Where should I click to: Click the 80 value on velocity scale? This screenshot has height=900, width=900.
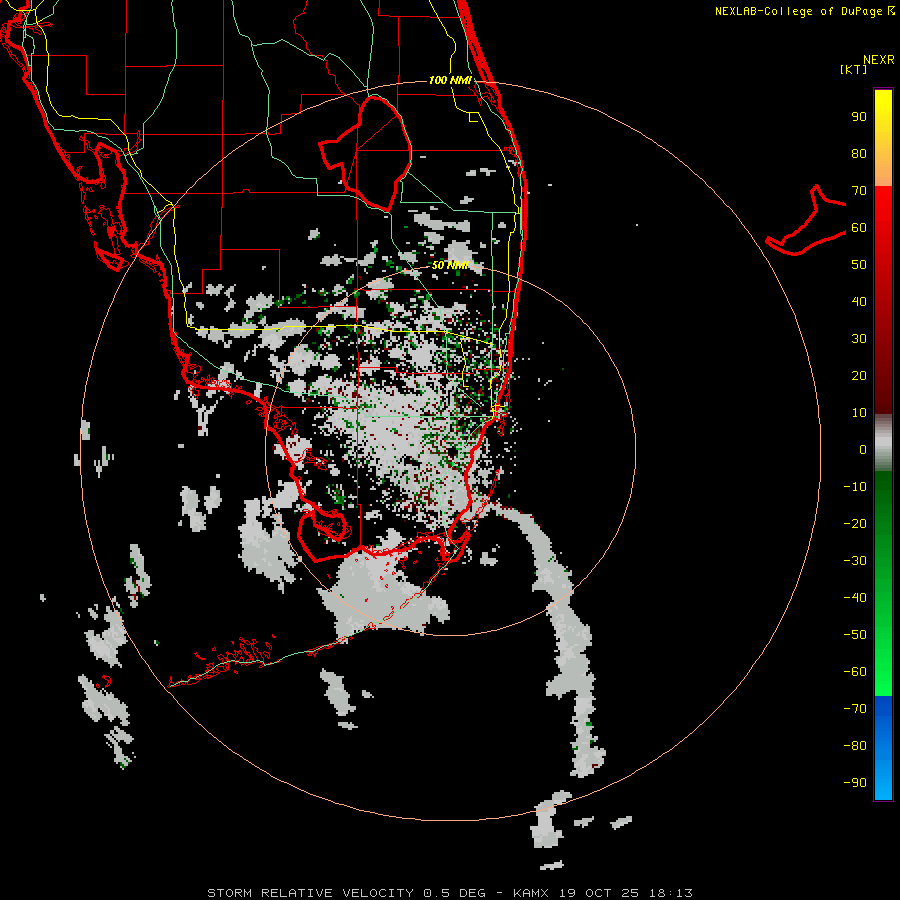(859, 154)
